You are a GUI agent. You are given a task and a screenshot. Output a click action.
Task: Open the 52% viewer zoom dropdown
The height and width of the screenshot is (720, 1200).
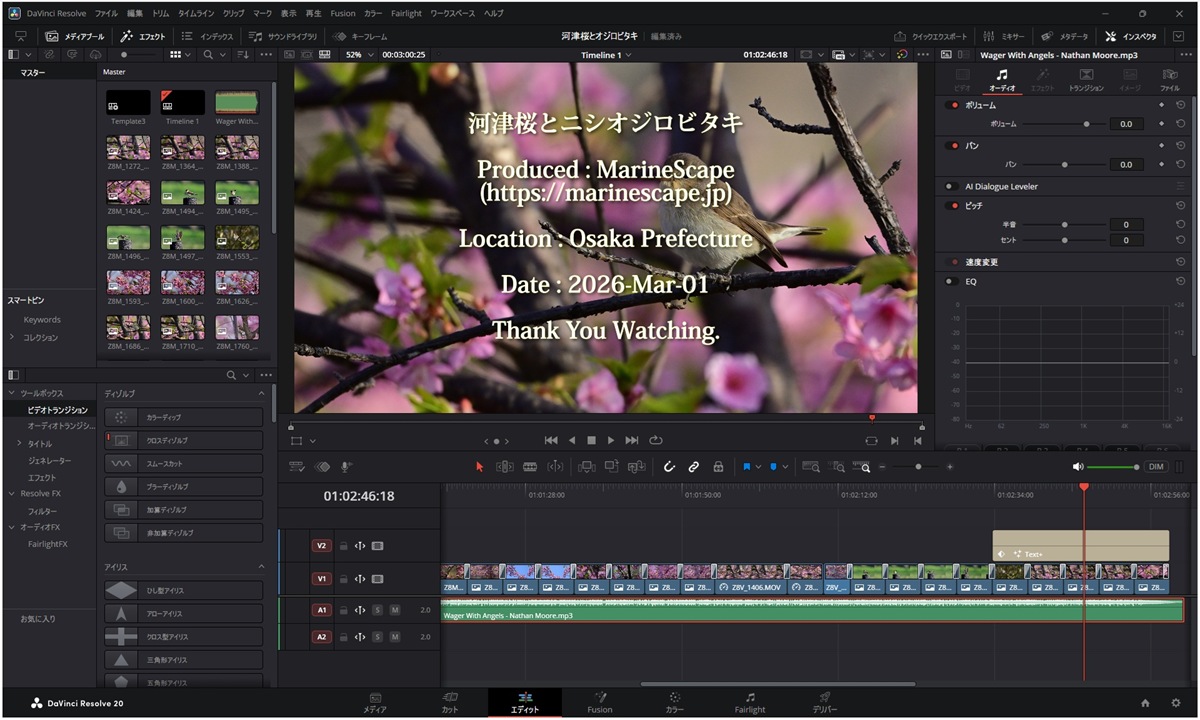[359, 55]
